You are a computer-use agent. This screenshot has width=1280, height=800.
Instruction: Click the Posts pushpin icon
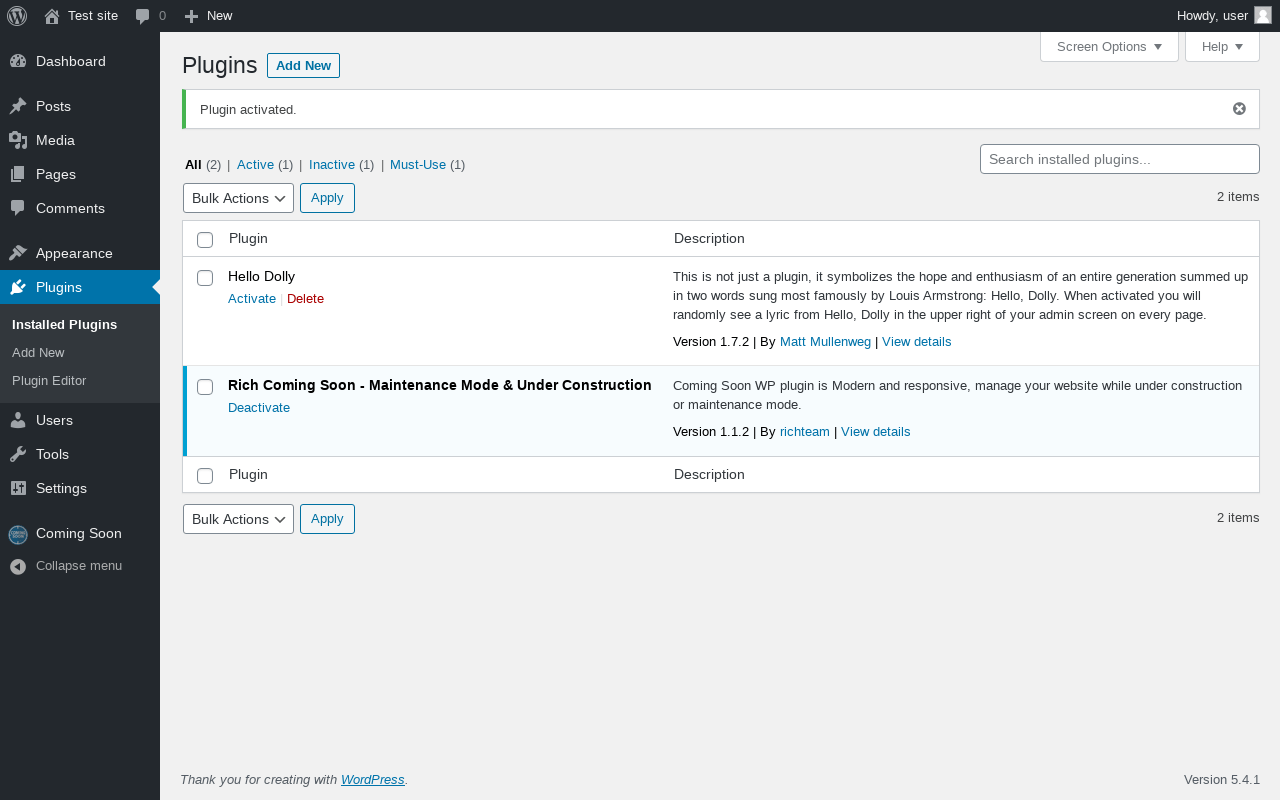[x=18, y=106]
